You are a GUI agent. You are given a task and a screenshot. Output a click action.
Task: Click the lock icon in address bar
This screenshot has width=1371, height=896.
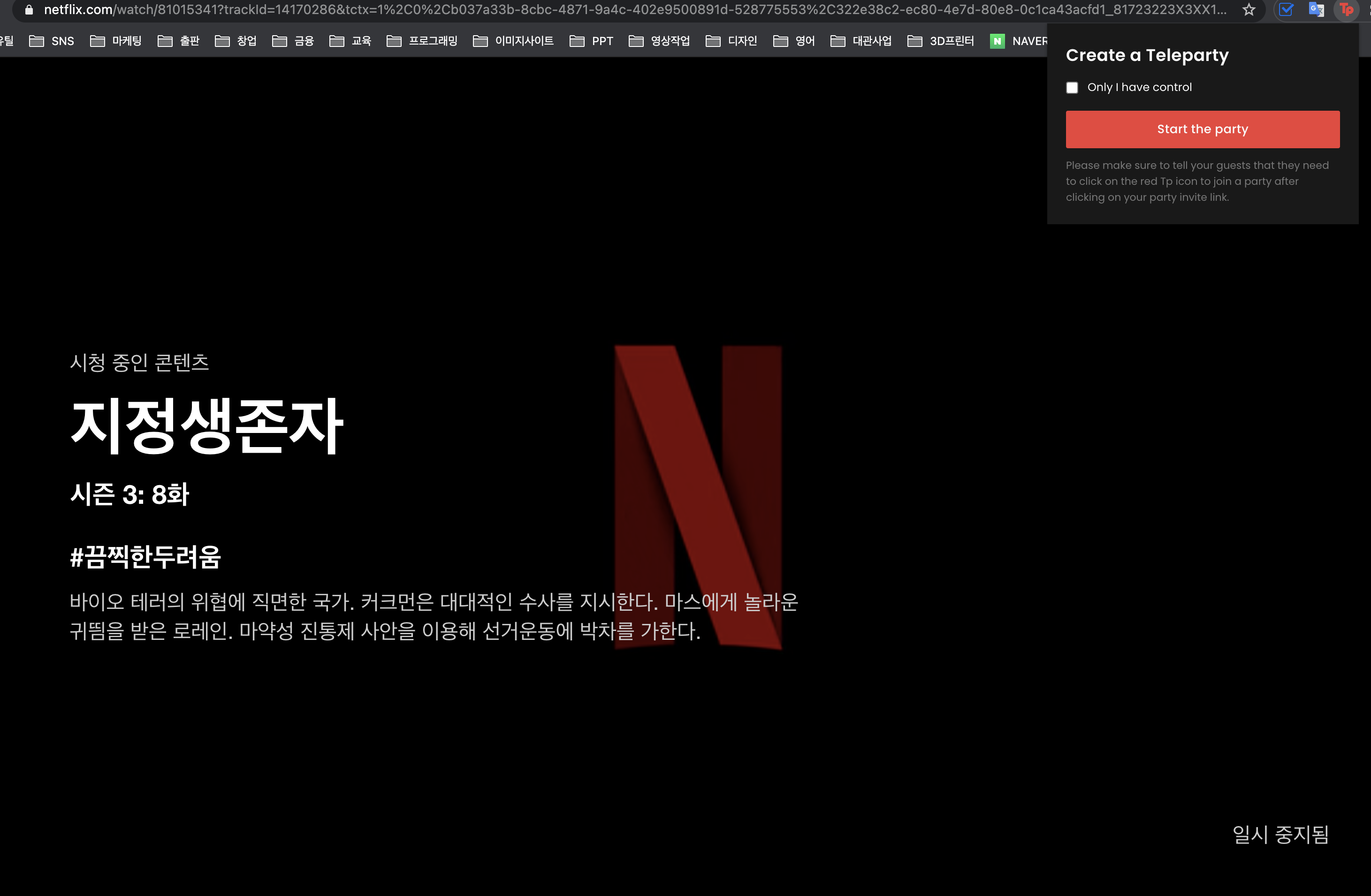click(x=30, y=10)
